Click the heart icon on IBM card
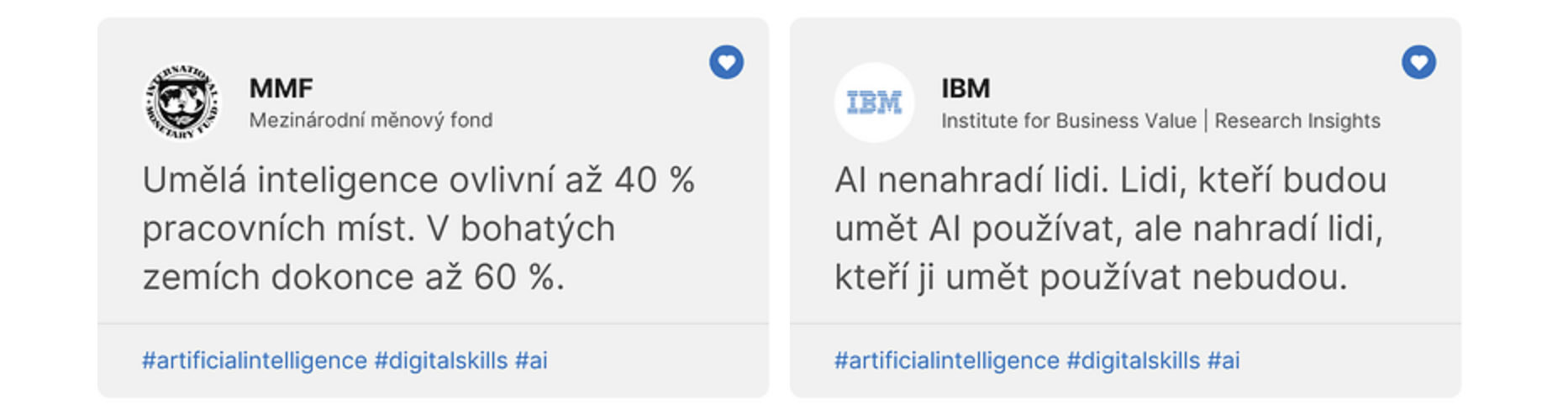The width and height of the screenshot is (1568, 417). [1418, 62]
